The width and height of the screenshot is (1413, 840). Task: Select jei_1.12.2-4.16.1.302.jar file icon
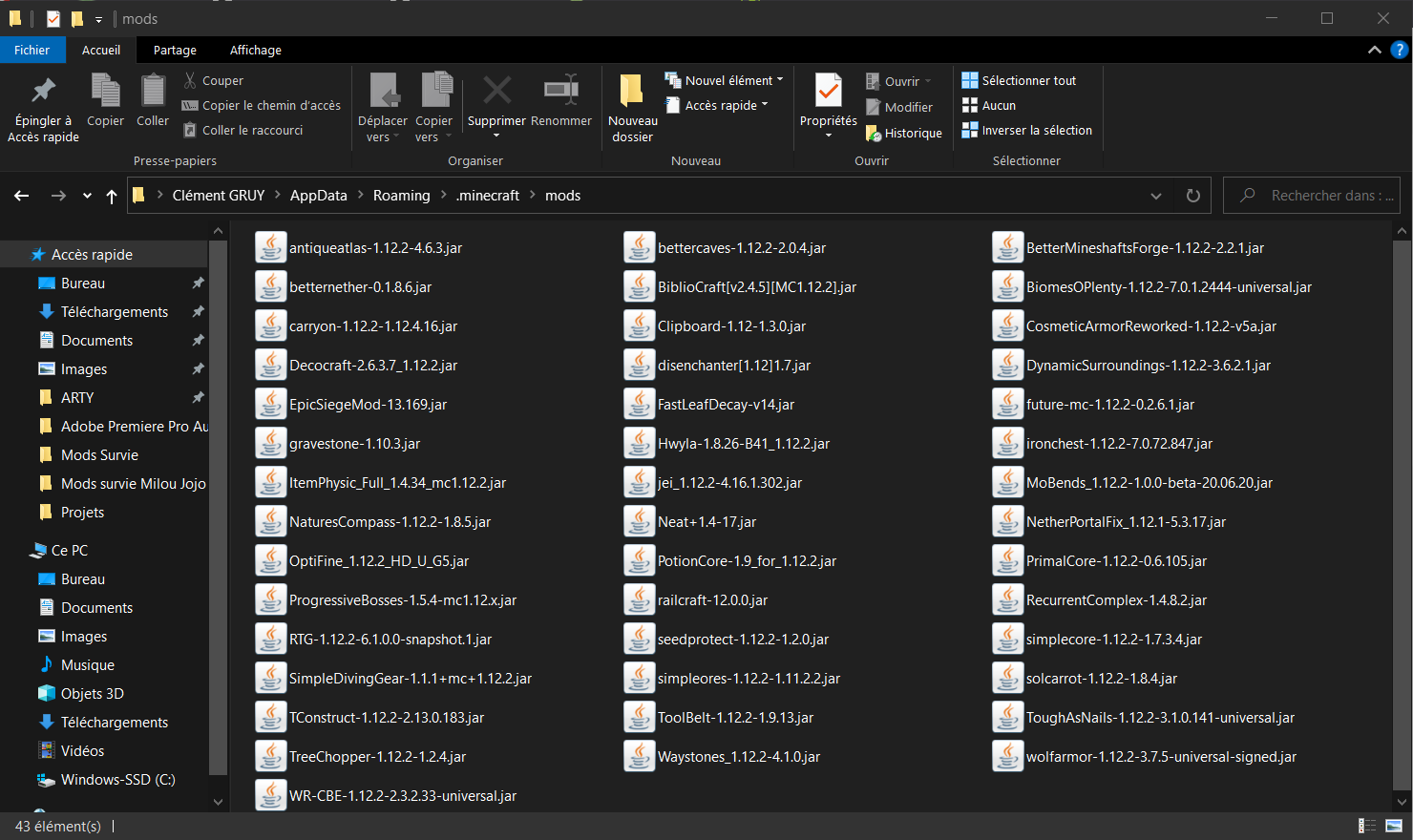(x=640, y=482)
